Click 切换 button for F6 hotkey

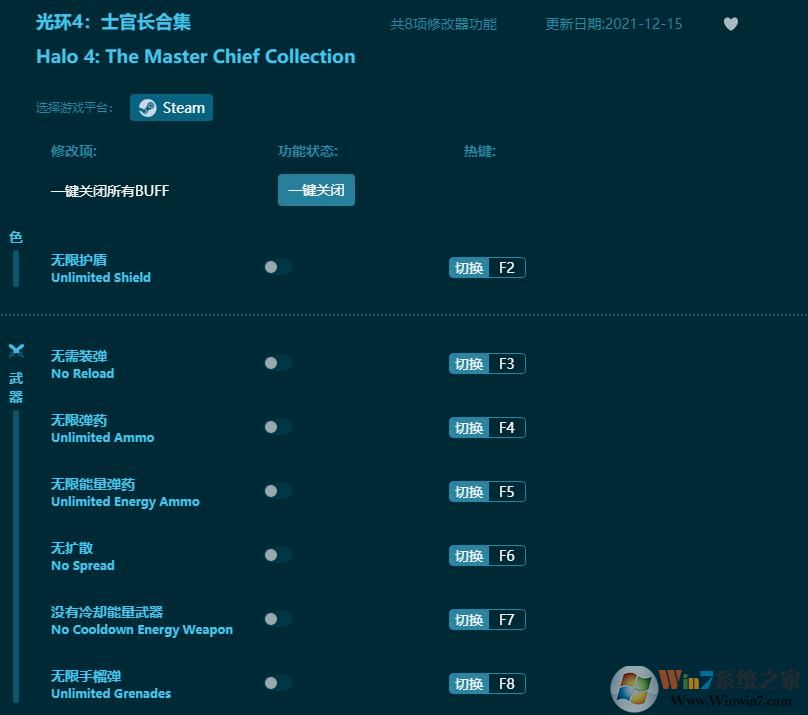click(x=468, y=555)
